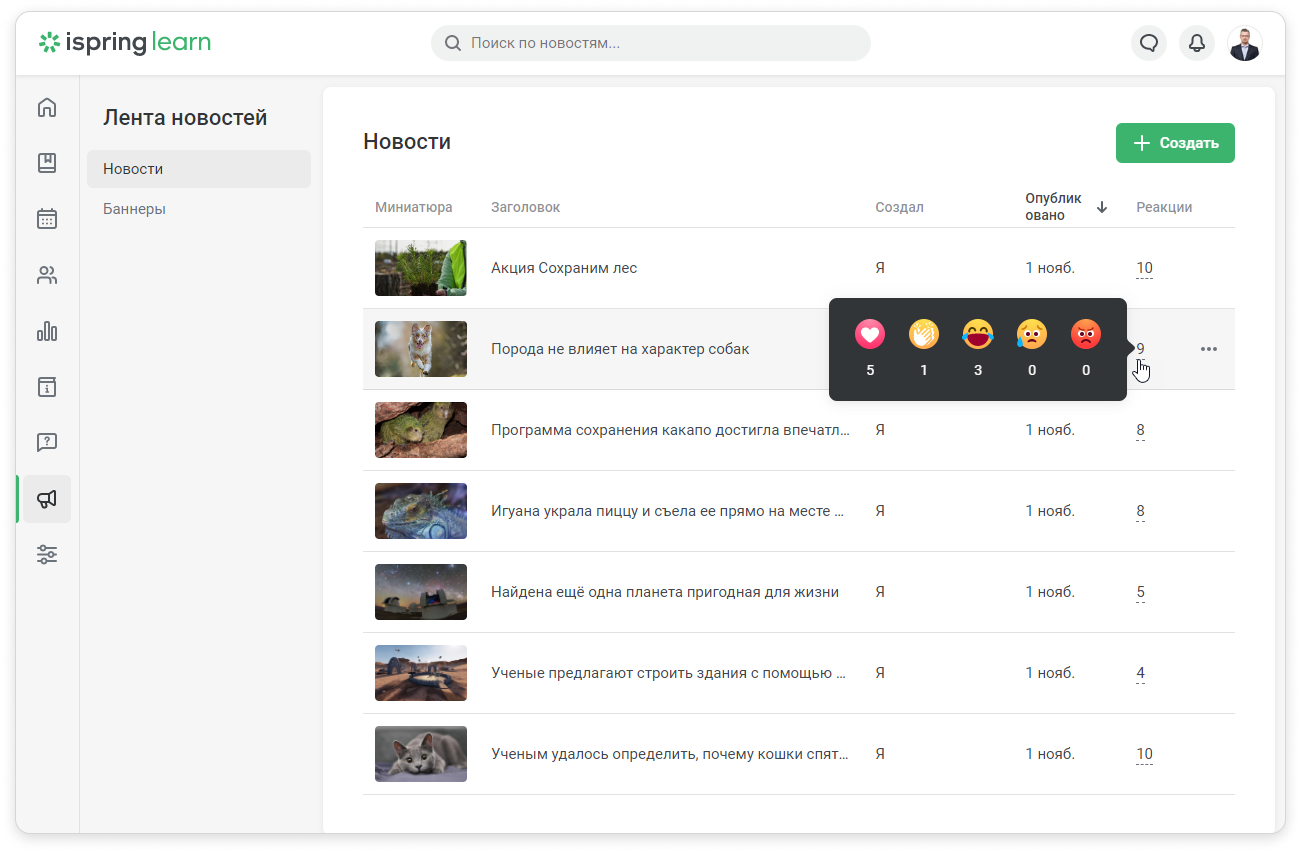Open the courses book icon in sidebar
Image resolution: width=1301 pixels, height=853 pixels.
[47, 163]
